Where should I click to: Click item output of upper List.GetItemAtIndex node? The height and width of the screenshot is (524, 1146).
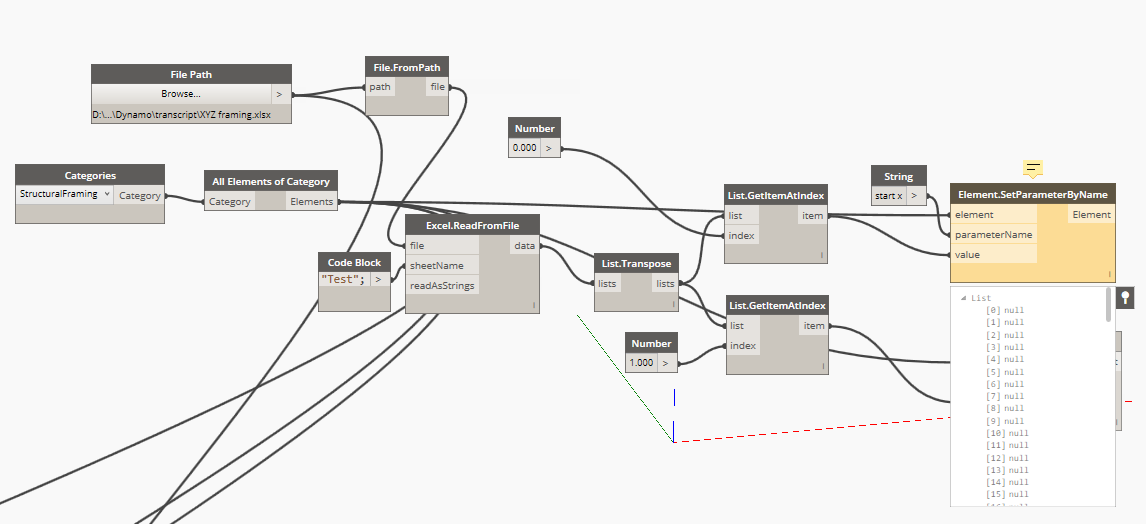click(812, 216)
